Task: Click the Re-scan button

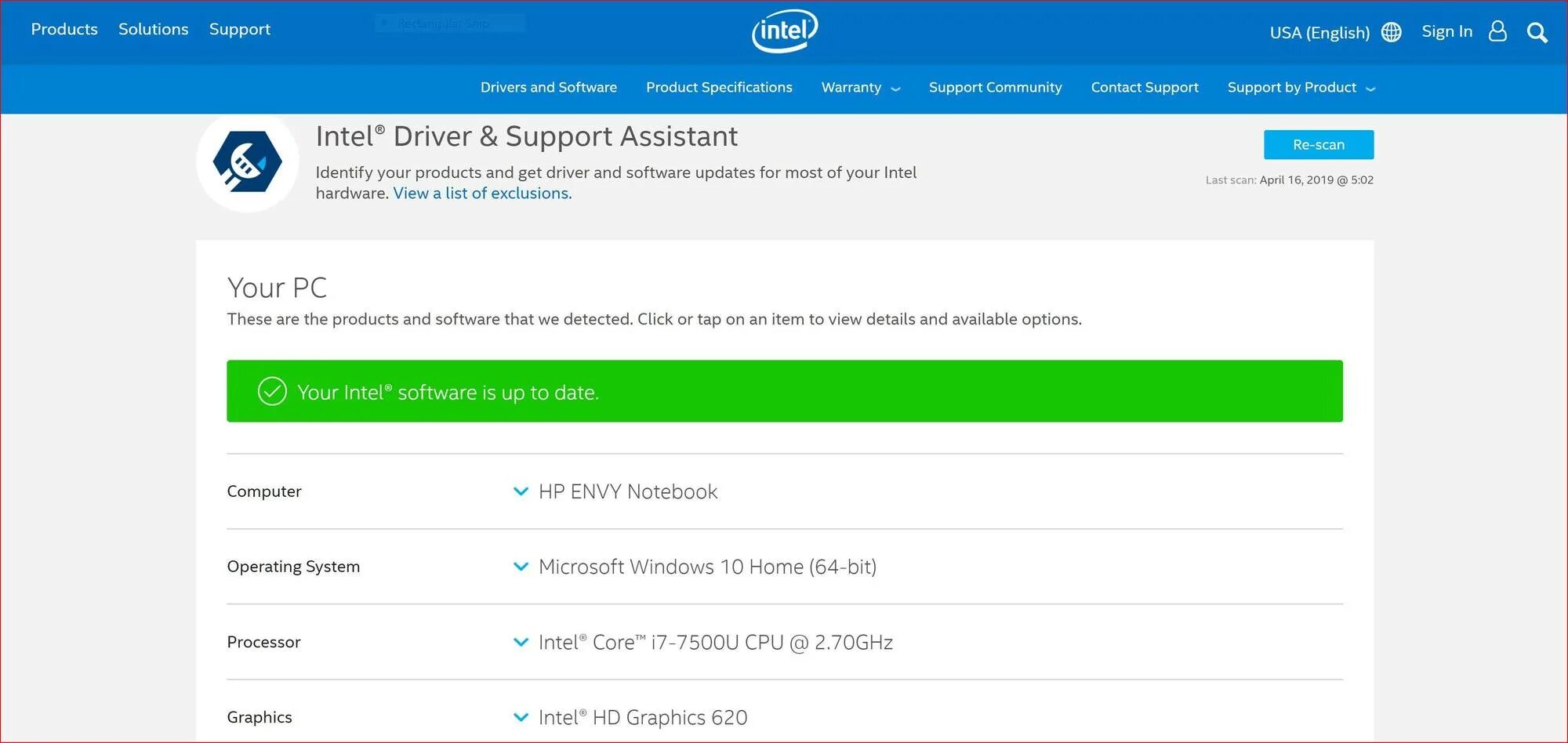Action: point(1319,145)
